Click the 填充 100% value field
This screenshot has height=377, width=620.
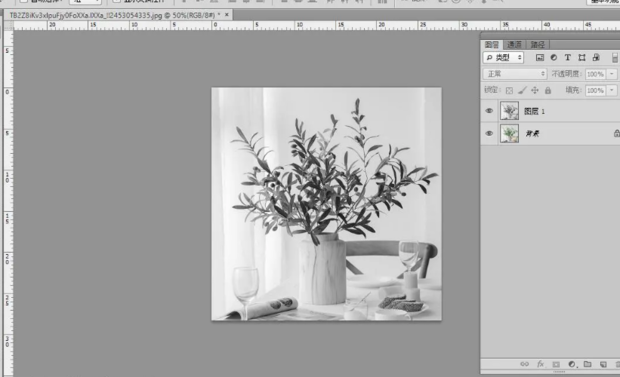[x=595, y=91]
